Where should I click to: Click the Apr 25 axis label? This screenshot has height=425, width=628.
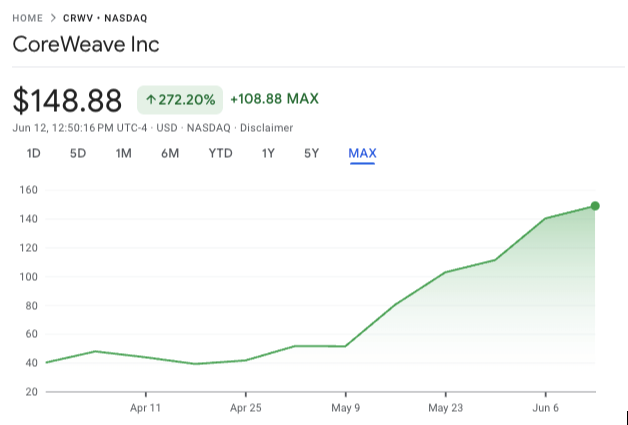pyautogui.click(x=246, y=408)
